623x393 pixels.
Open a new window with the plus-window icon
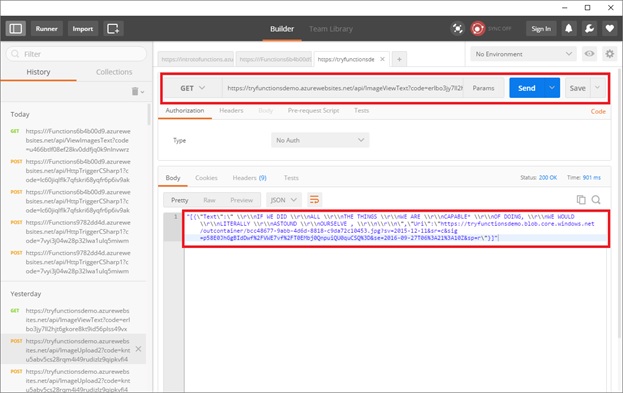click(113, 29)
